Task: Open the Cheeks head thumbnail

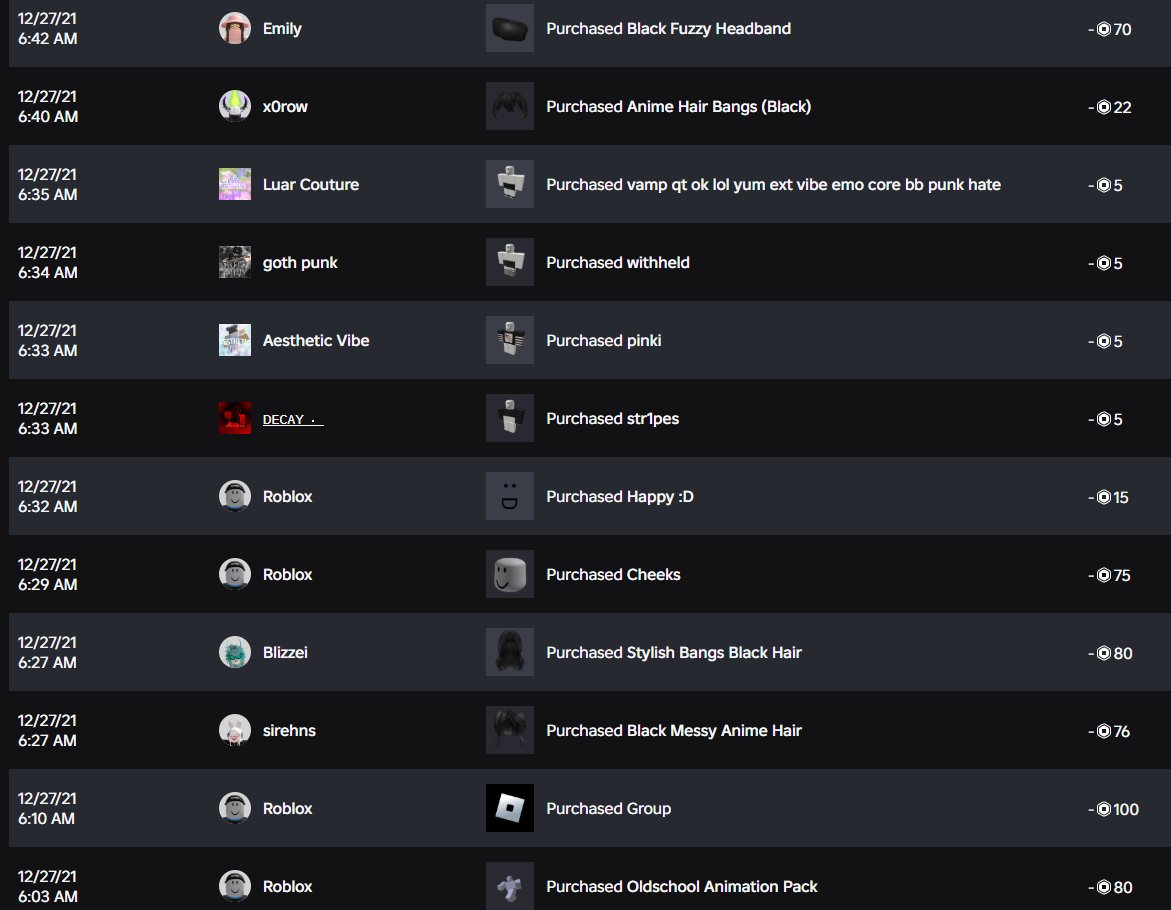Action: click(509, 574)
